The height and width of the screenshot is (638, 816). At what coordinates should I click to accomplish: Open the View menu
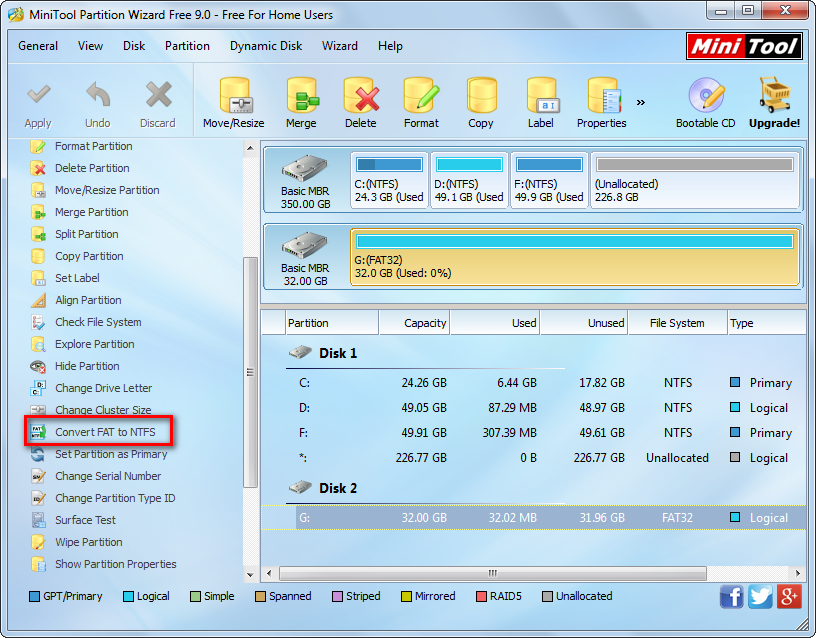click(90, 46)
